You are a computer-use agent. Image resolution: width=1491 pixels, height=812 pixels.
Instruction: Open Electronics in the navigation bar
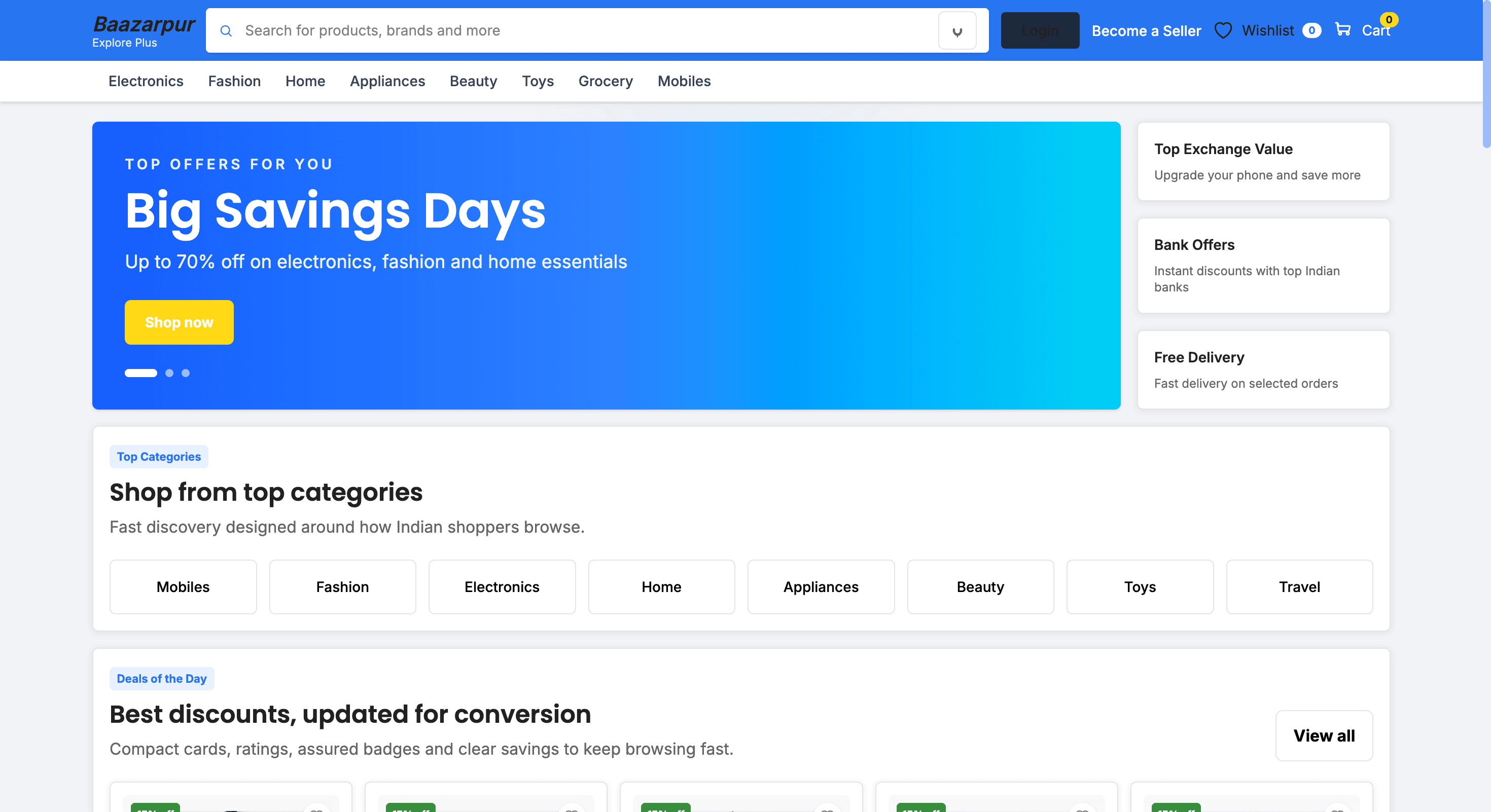click(146, 81)
